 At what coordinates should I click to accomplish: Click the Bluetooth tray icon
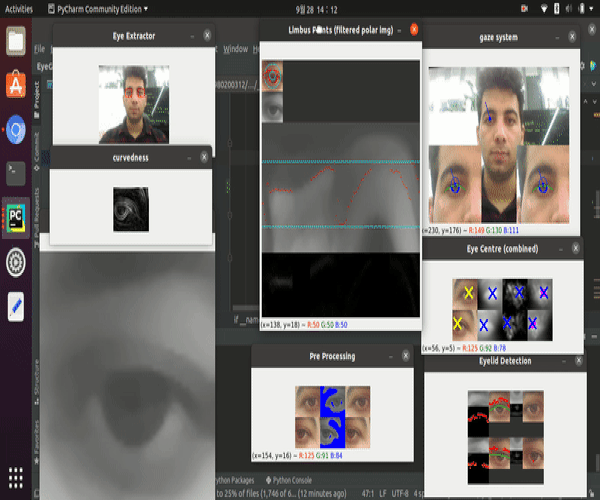click(x=557, y=9)
